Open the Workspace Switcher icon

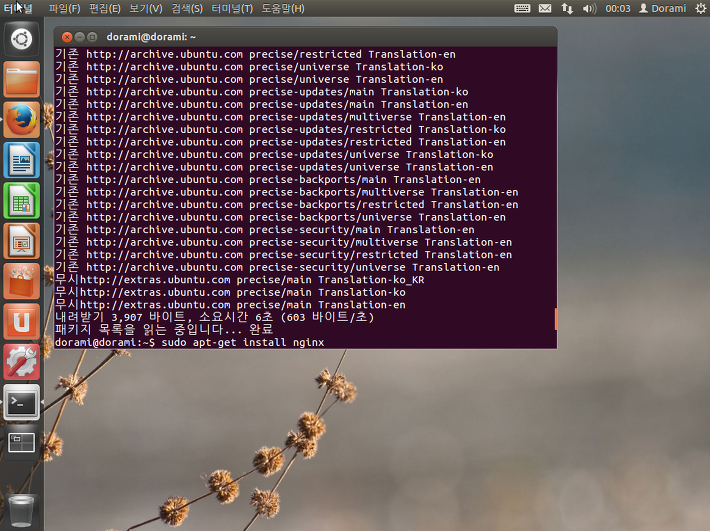pos(21,442)
